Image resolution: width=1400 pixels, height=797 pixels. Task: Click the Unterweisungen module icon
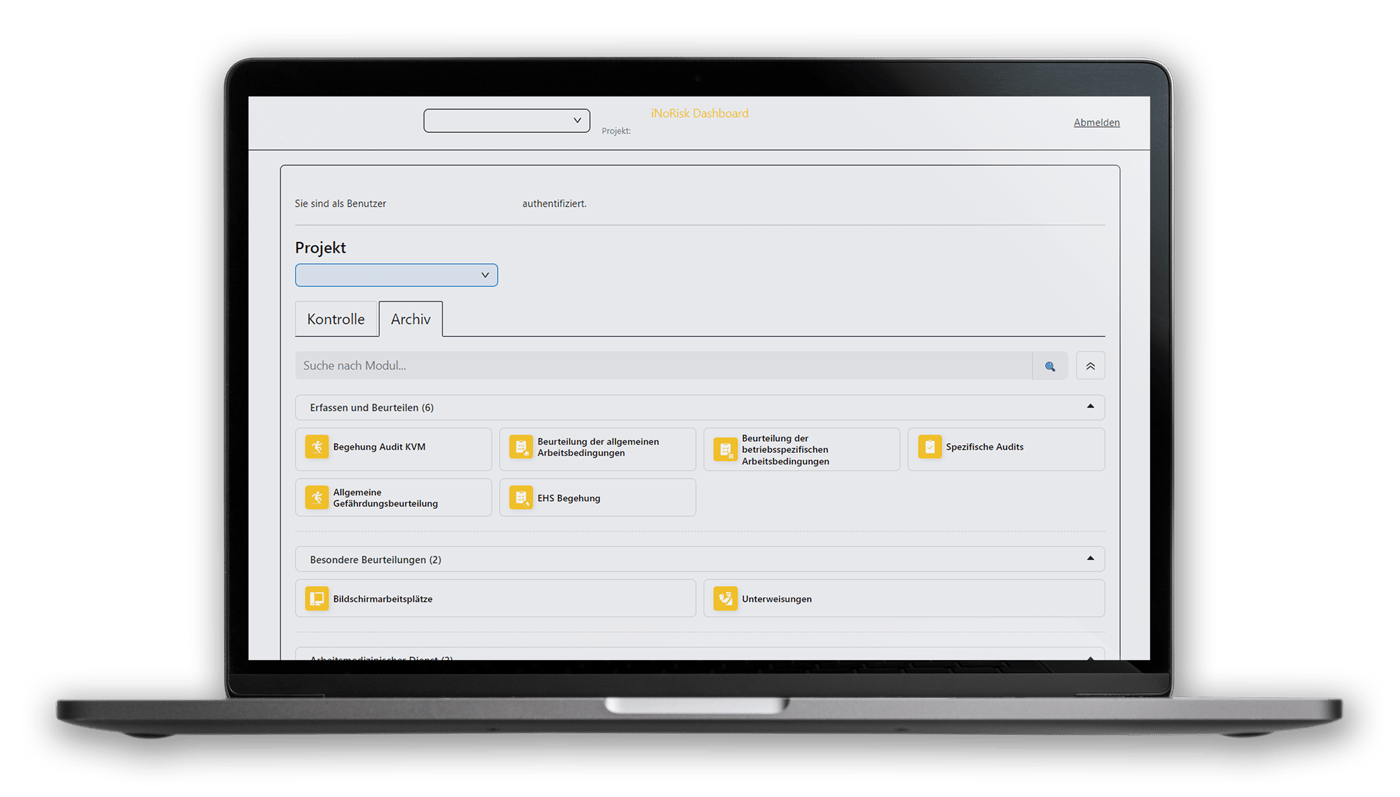click(x=725, y=598)
